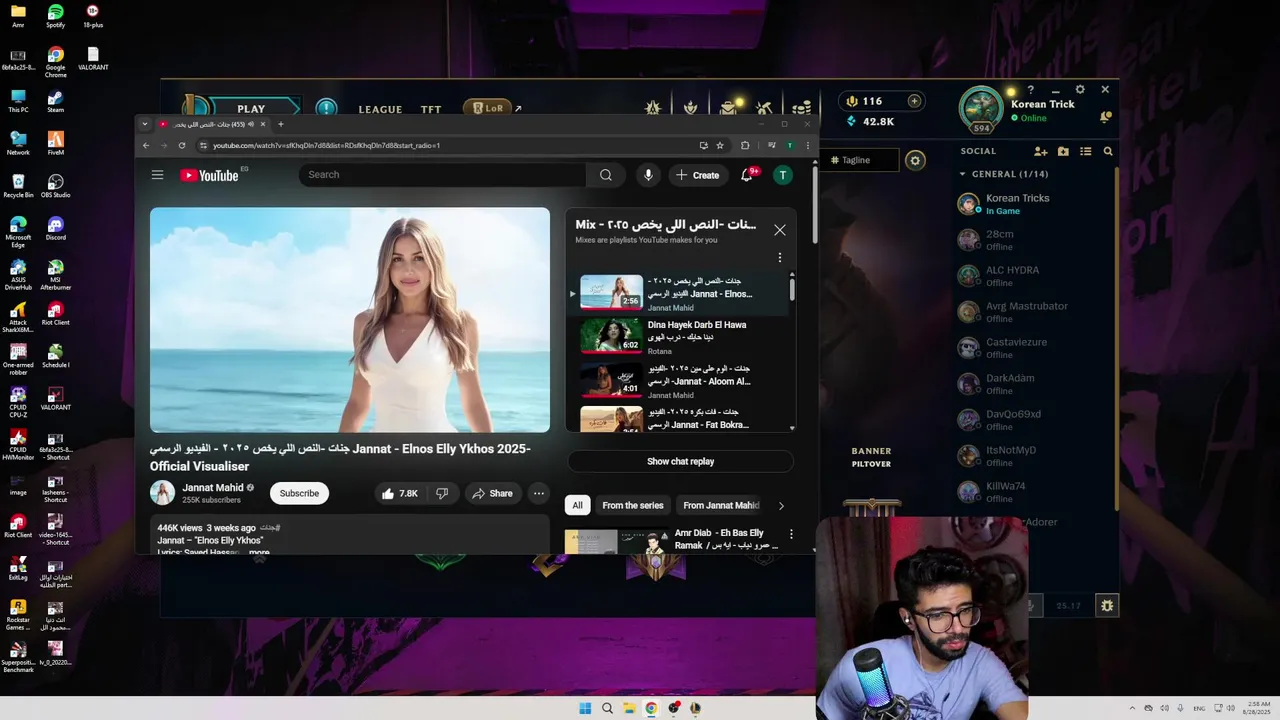Screen dimensions: 1280x720
Task: Open Jannat Mahid channel name link
Action: [213, 488]
